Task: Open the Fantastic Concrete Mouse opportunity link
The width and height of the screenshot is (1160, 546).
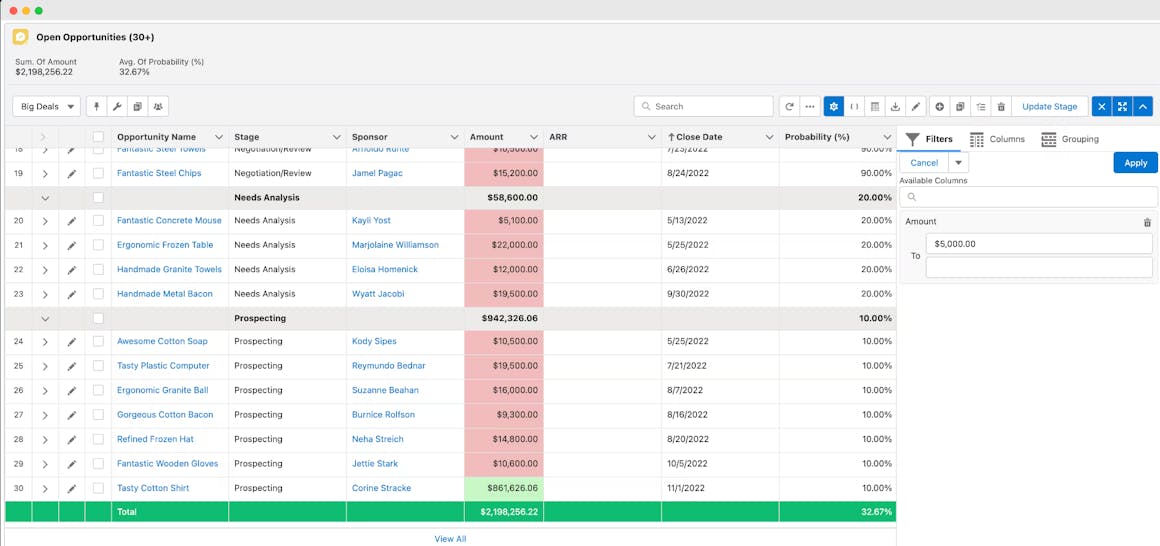Action: pos(169,220)
